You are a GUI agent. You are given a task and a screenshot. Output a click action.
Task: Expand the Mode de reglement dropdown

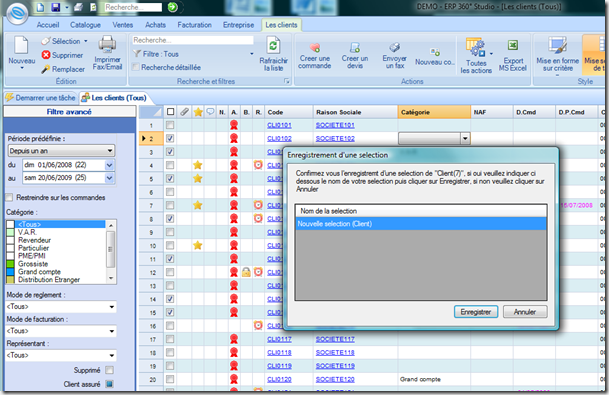(61, 307)
